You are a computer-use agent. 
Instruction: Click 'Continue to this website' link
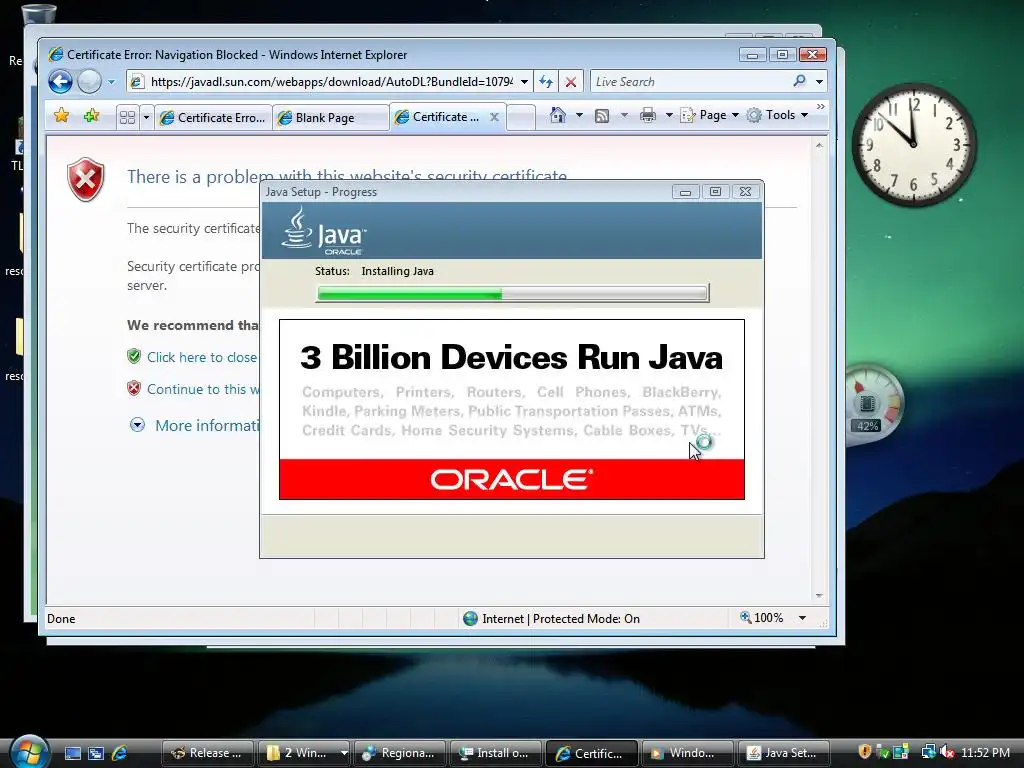point(203,389)
